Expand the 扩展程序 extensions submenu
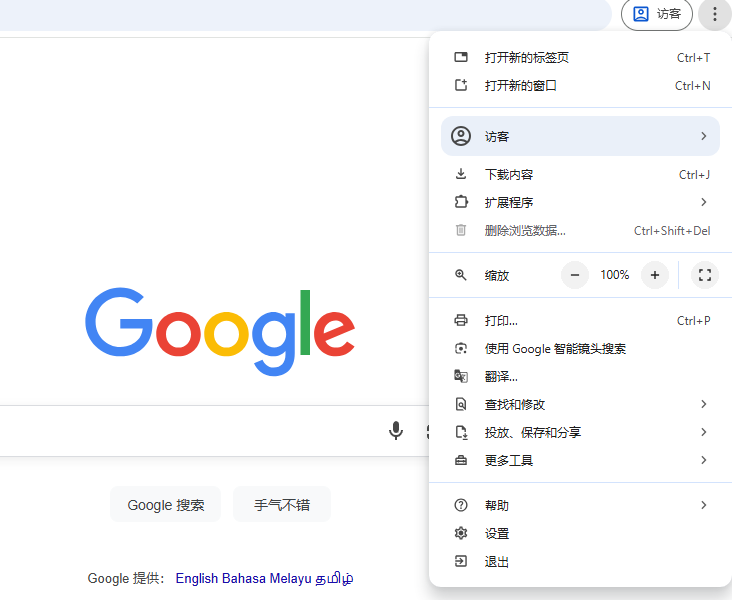732x600 pixels. point(580,203)
